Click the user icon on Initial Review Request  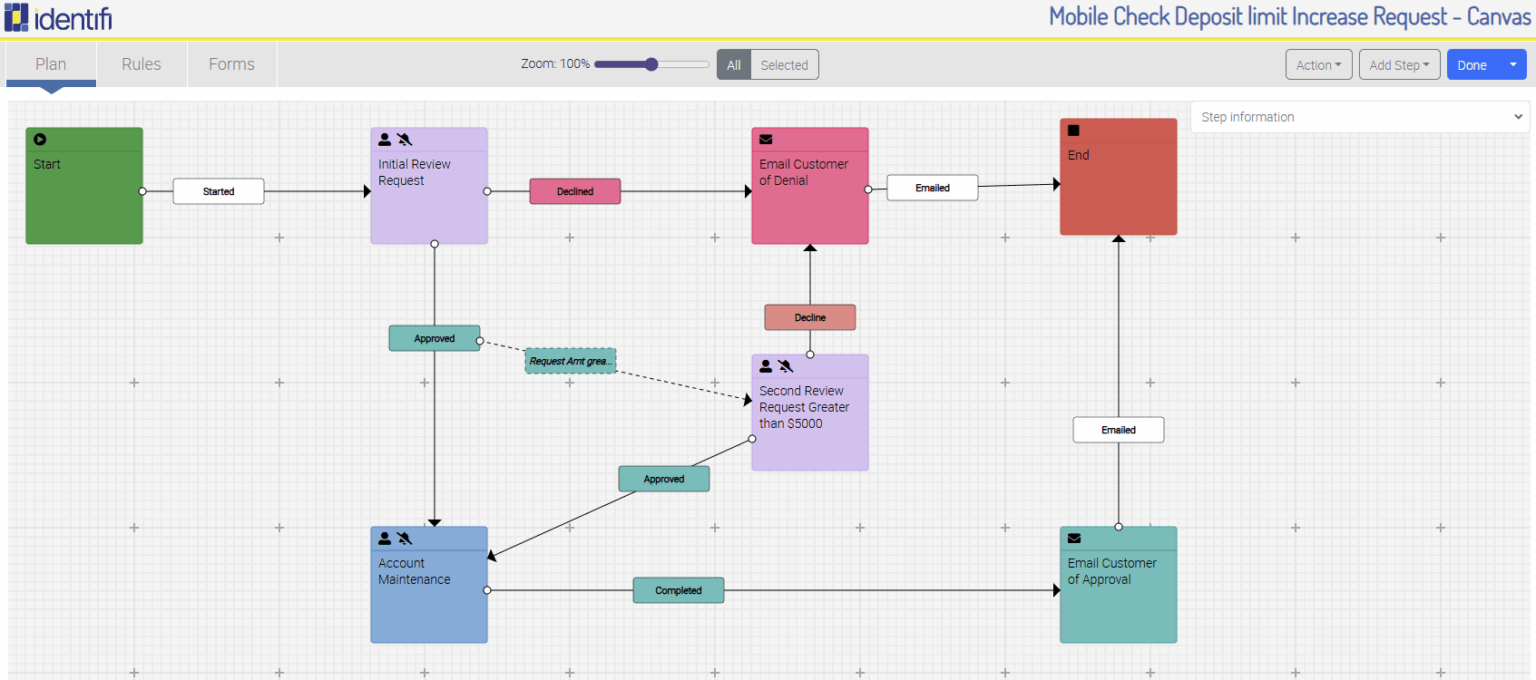pyautogui.click(x=384, y=139)
